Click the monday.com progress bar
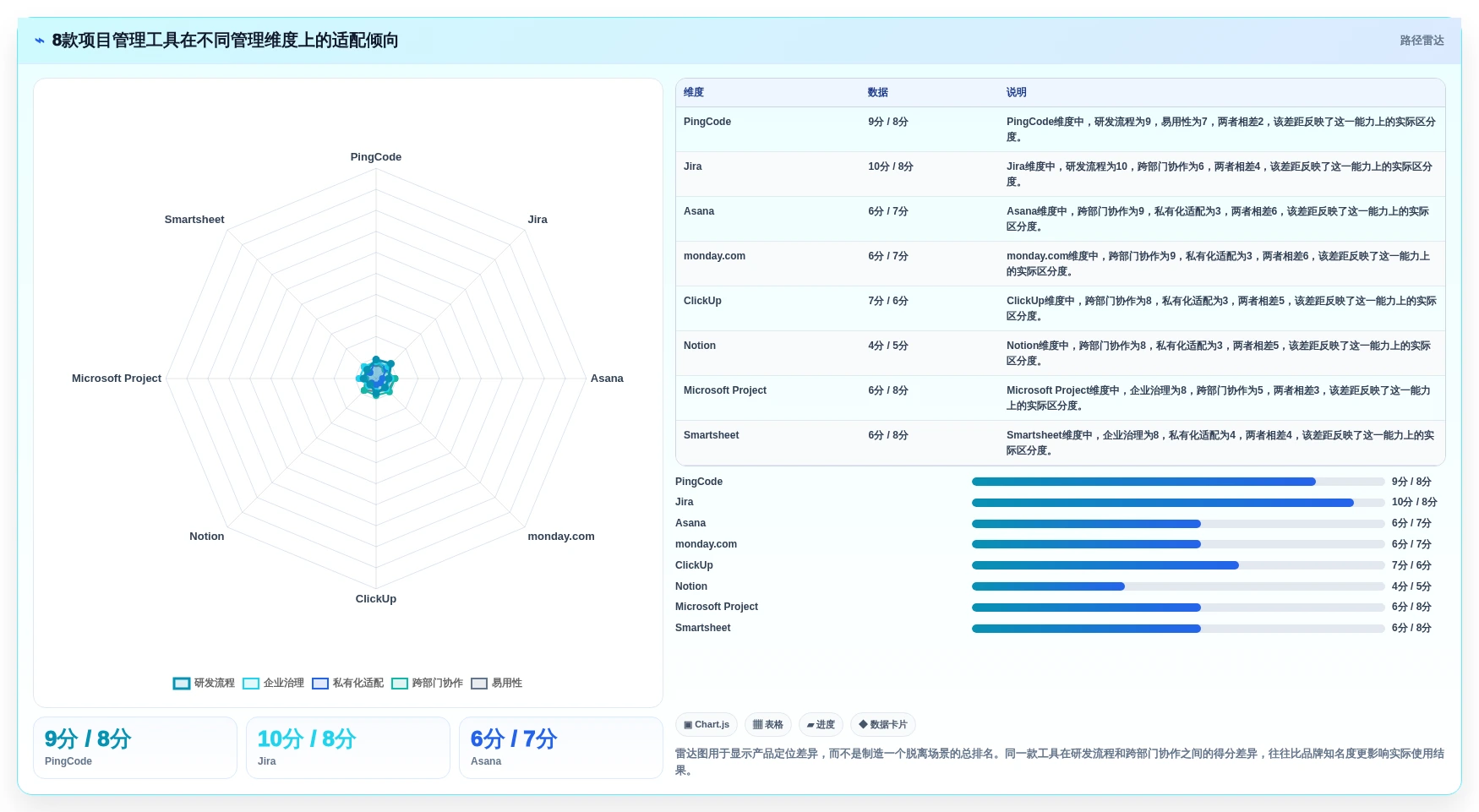This screenshot has height=812, width=1479. point(1178,544)
